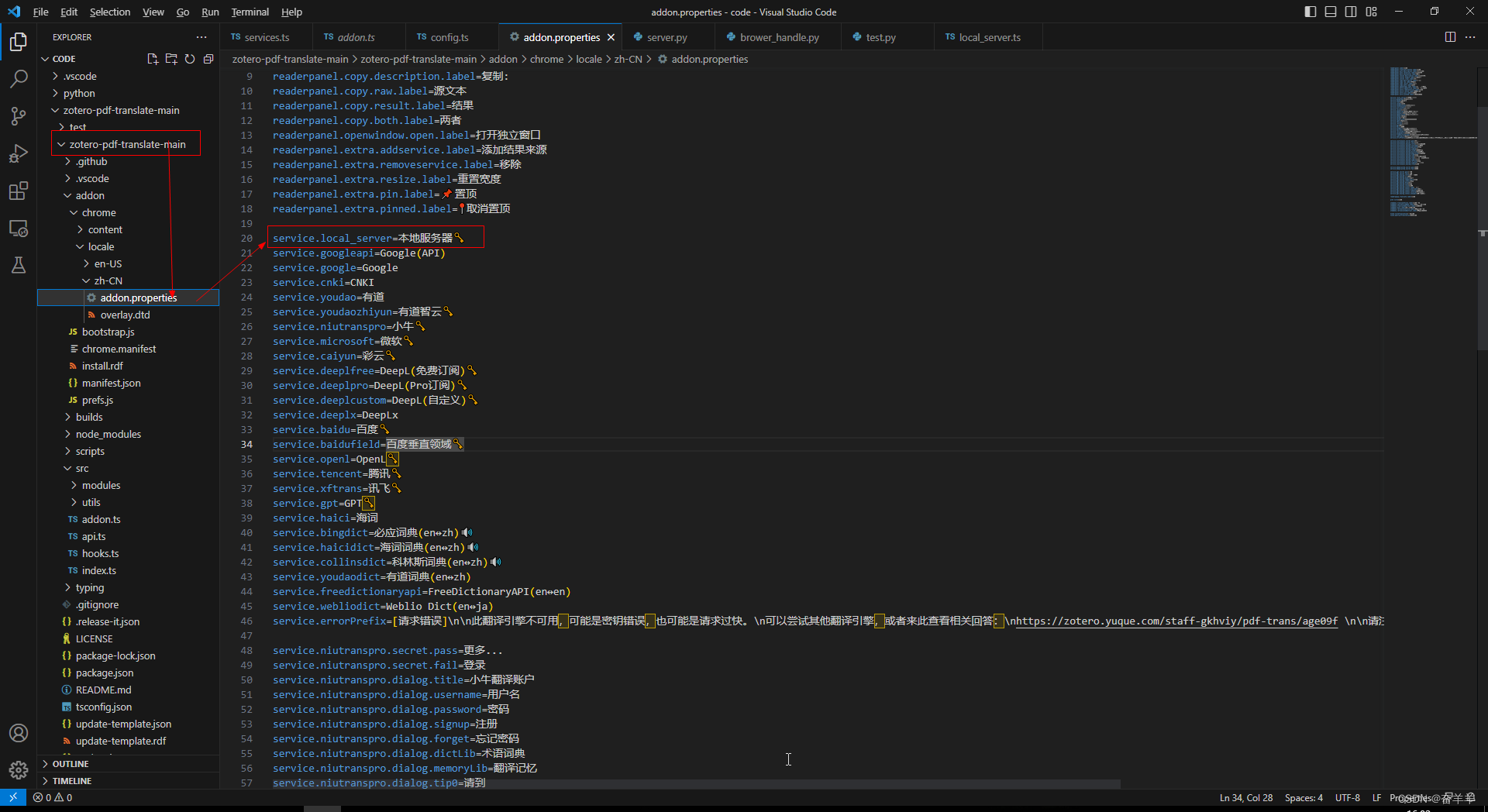Open Run and Debug view icon
1488x812 pixels.
19,153
